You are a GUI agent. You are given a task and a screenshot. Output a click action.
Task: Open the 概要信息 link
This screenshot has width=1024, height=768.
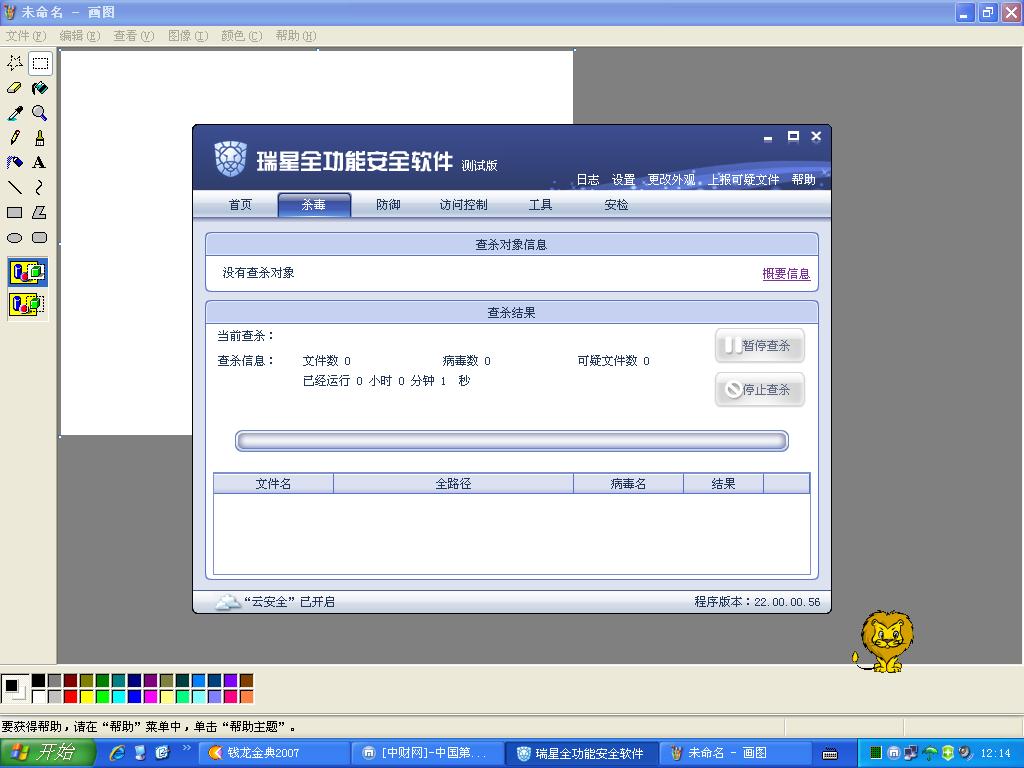(786, 274)
